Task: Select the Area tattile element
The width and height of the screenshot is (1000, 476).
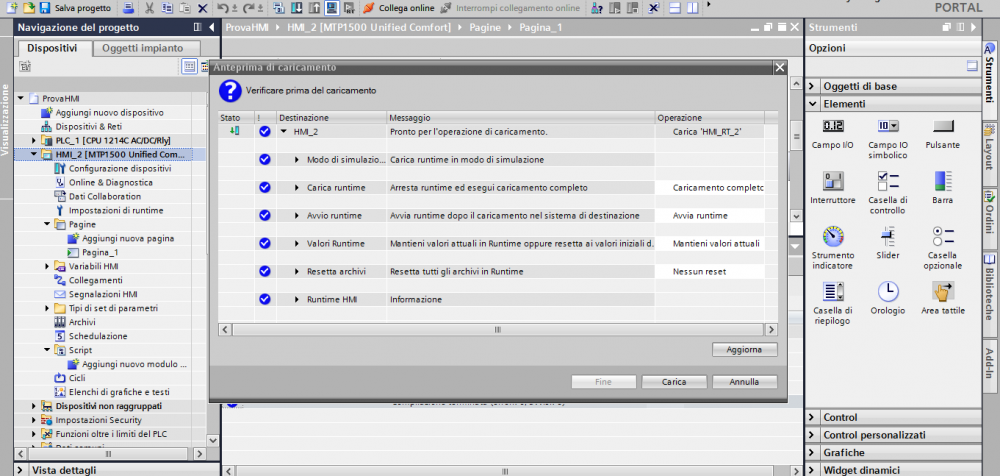Action: [943, 299]
